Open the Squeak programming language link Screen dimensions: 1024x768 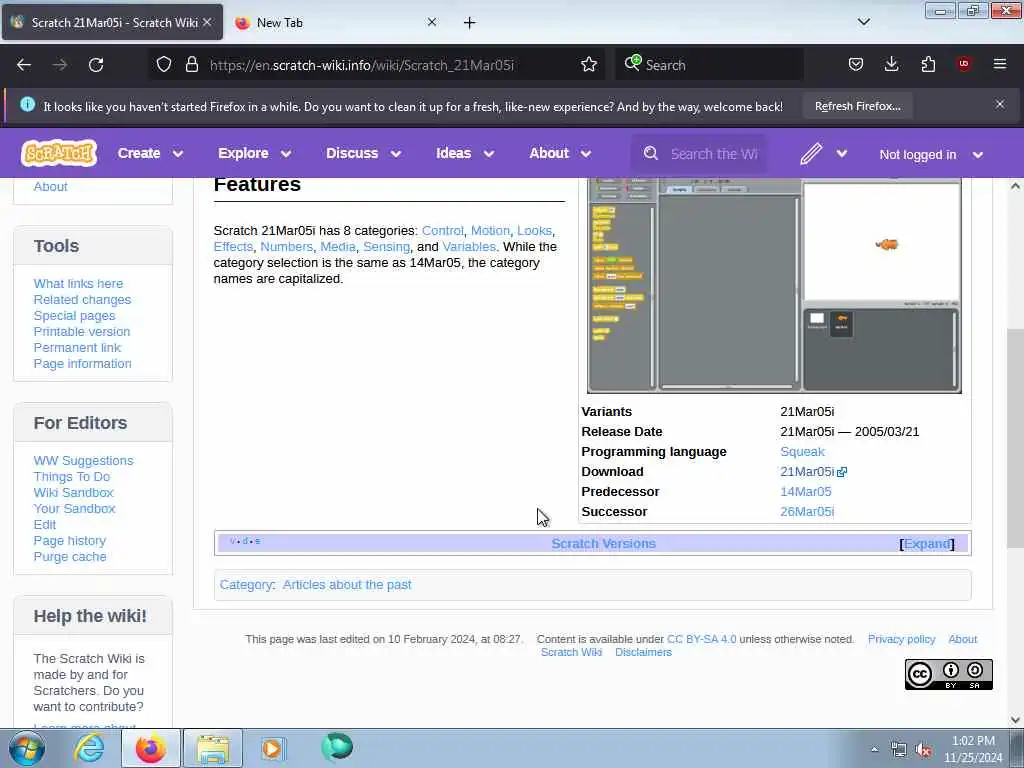(802, 451)
